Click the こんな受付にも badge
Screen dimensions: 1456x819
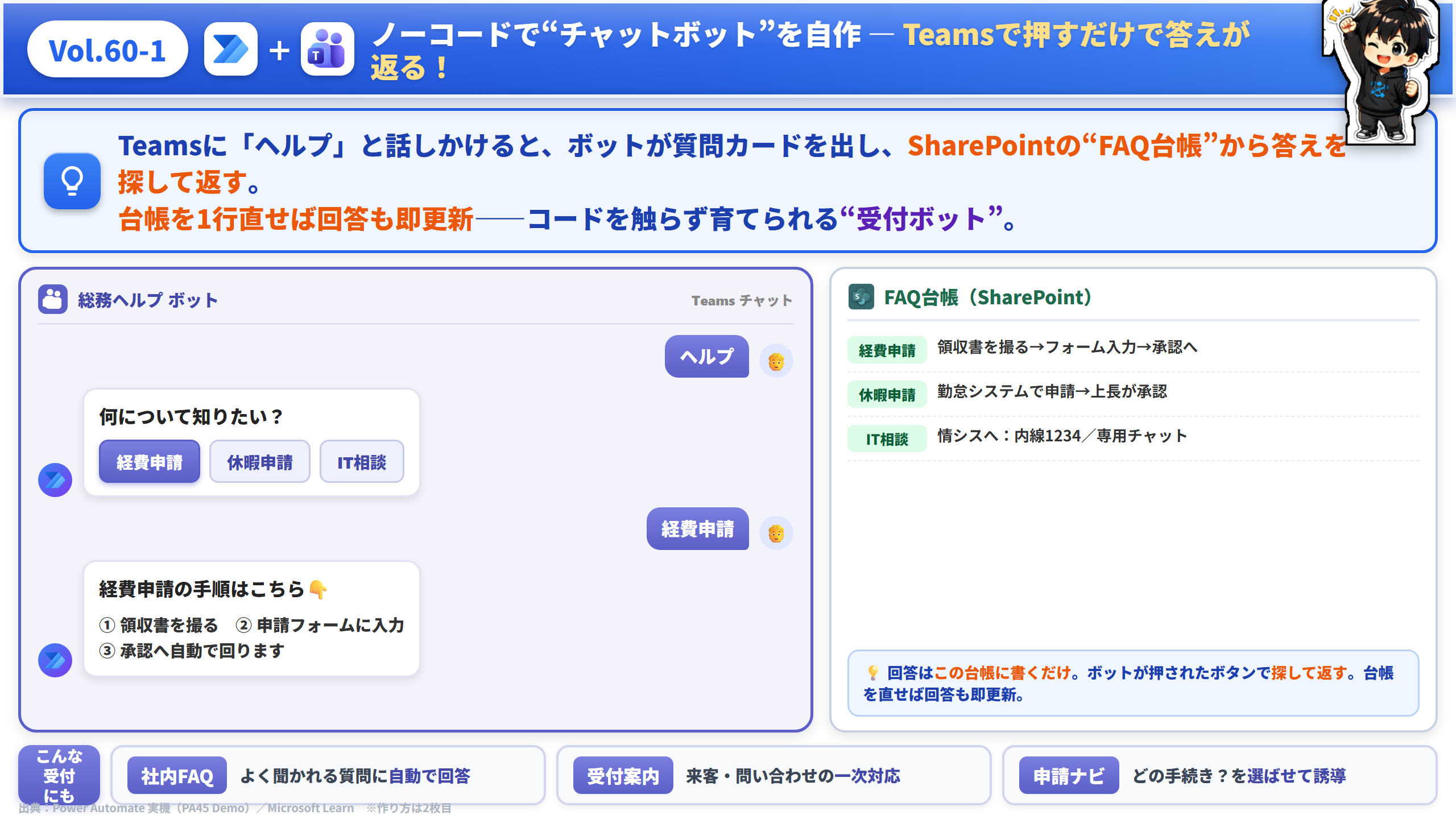coord(59,775)
